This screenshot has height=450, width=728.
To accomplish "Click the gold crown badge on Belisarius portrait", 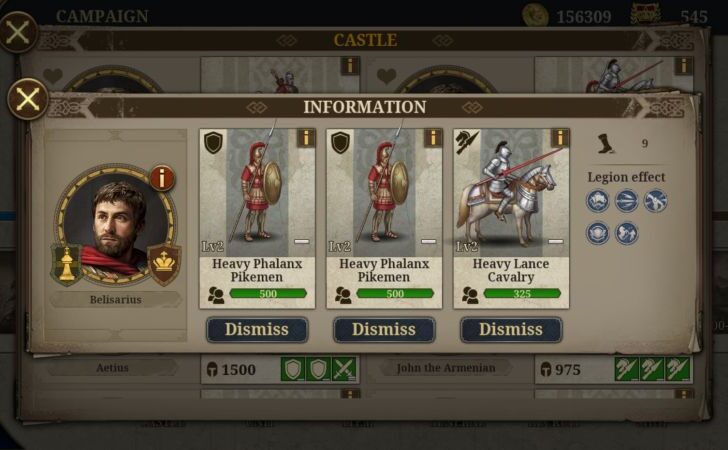I will [164, 264].
